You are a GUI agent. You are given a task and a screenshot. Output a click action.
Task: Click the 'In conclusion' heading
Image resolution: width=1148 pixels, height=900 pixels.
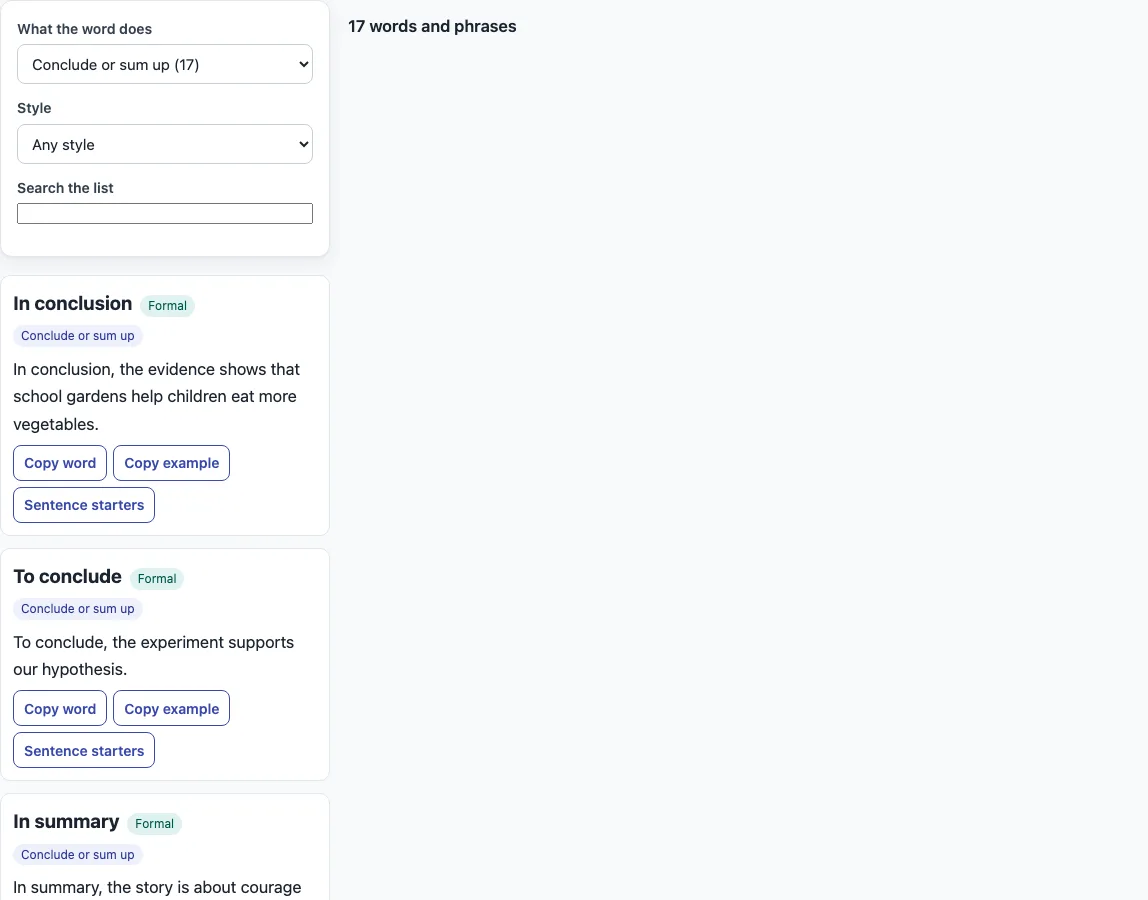[72, 304]
